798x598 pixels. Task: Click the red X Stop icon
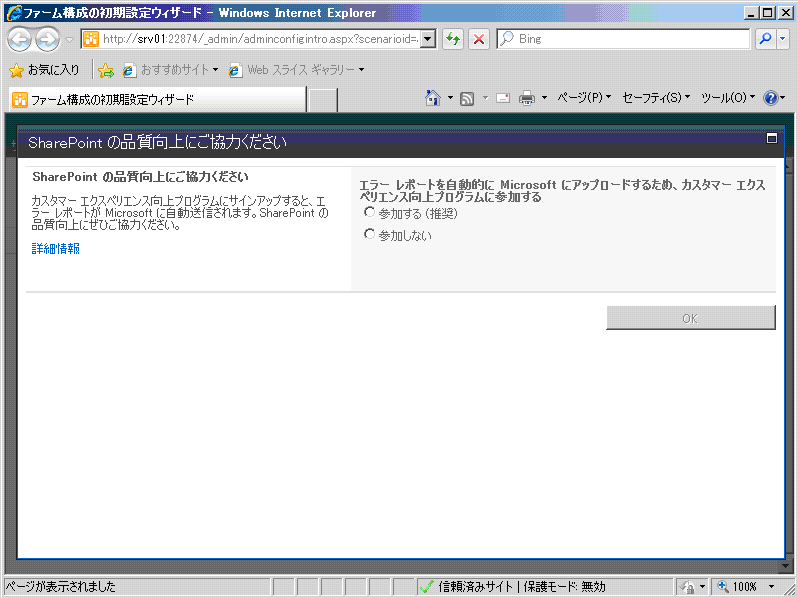[478, 39]
